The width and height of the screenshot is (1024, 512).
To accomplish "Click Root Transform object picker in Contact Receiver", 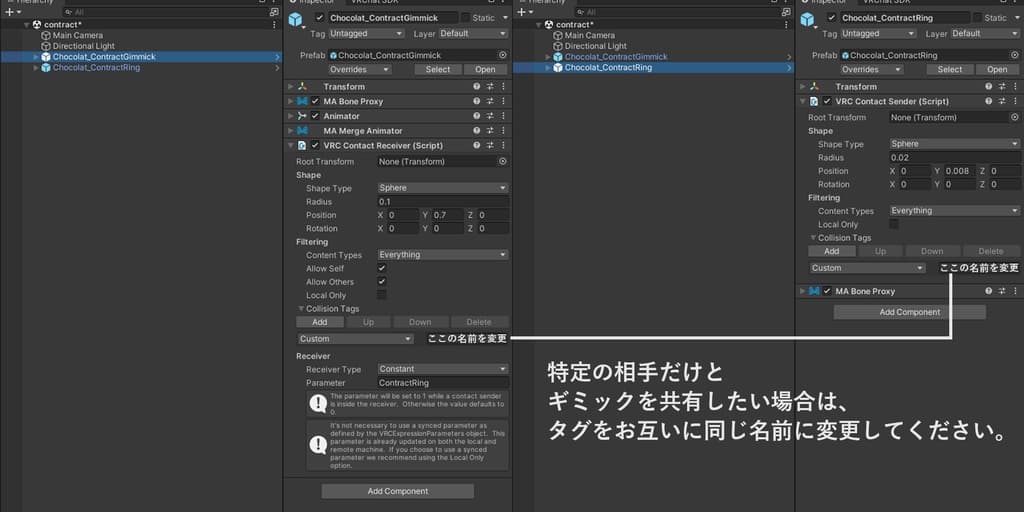I will pos(503,161).
